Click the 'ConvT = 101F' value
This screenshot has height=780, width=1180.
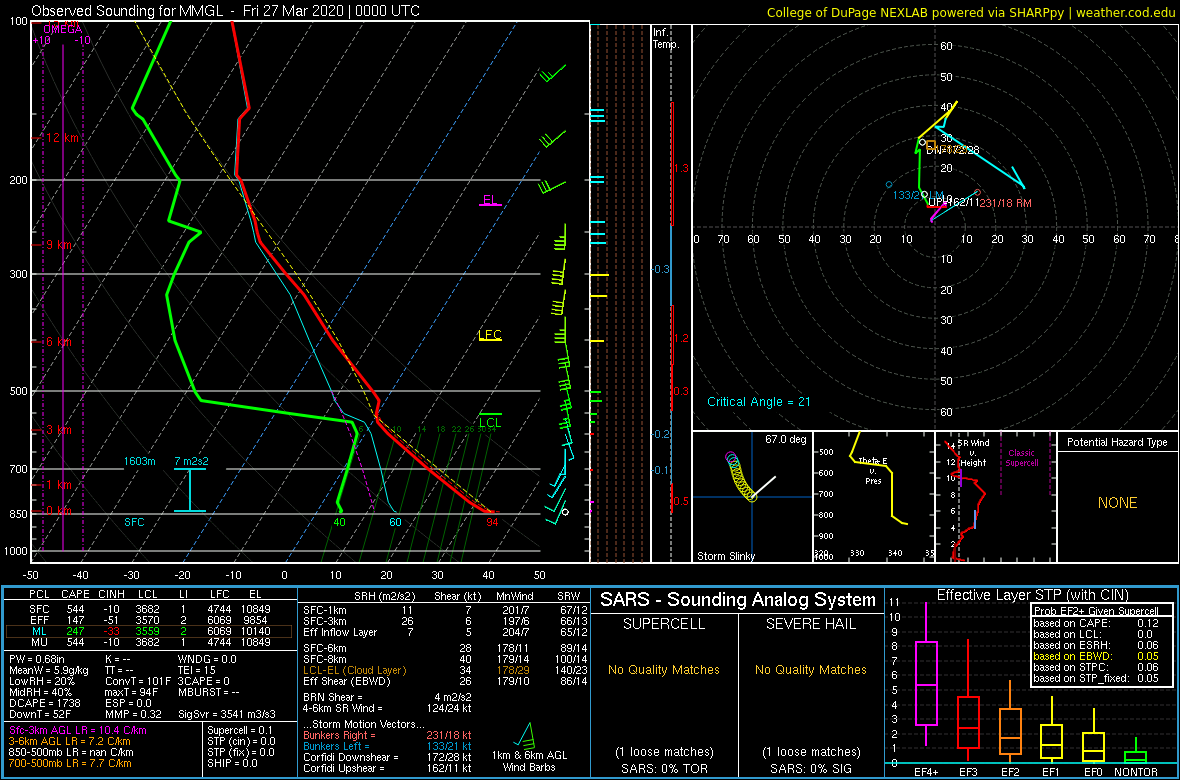coord(139,681)
